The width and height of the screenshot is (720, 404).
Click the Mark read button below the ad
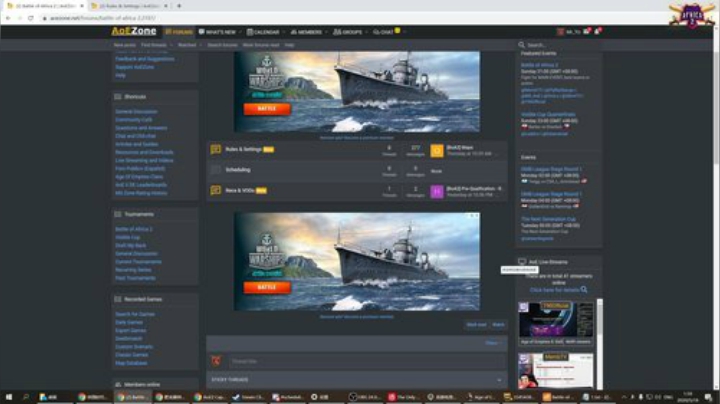[476, 325]
